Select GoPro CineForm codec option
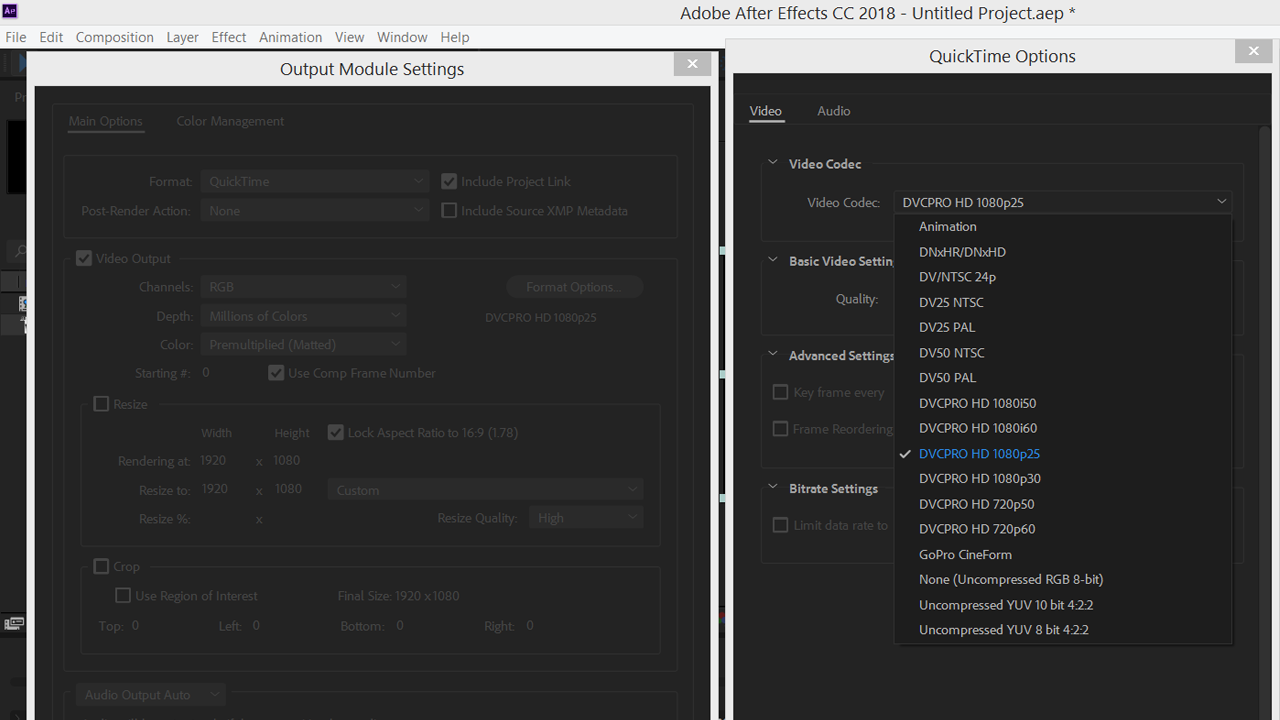This screenshot has height=720, width=1280. pos(965,554)
